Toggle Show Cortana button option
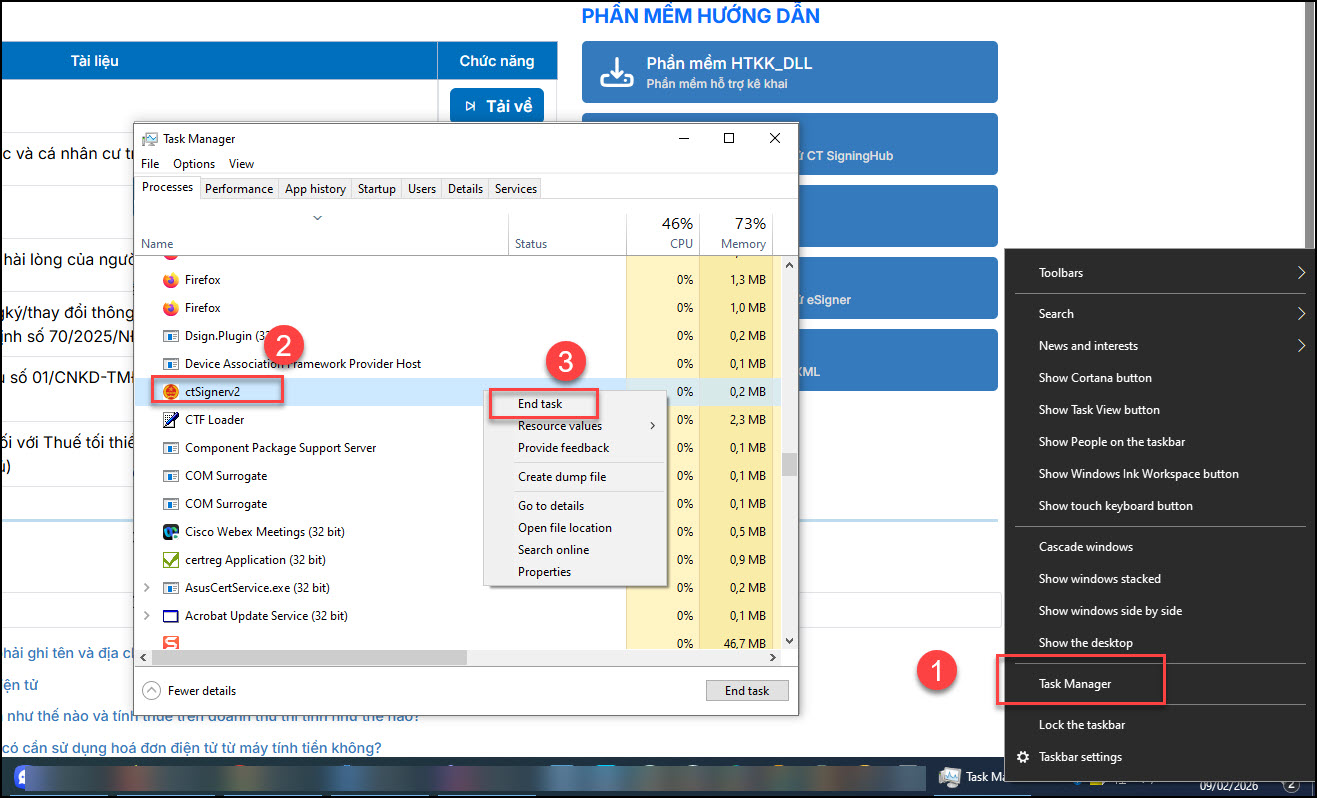The width and height of the screenshot is (1317, 798). [x=1095, y=378]
